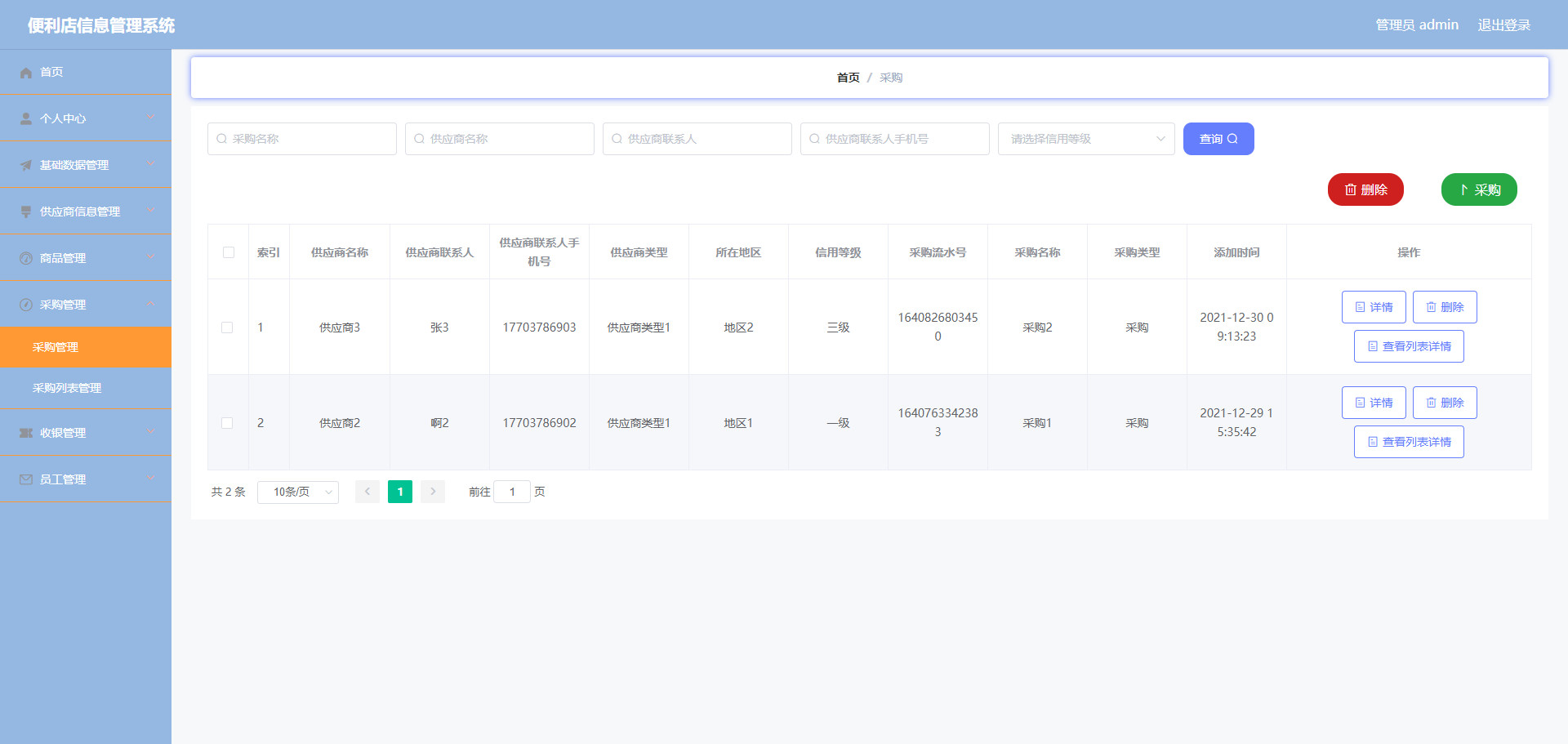Click list icon on 供应商3 查看列表详情
1568x744 pixels.
pos(1373,346)
